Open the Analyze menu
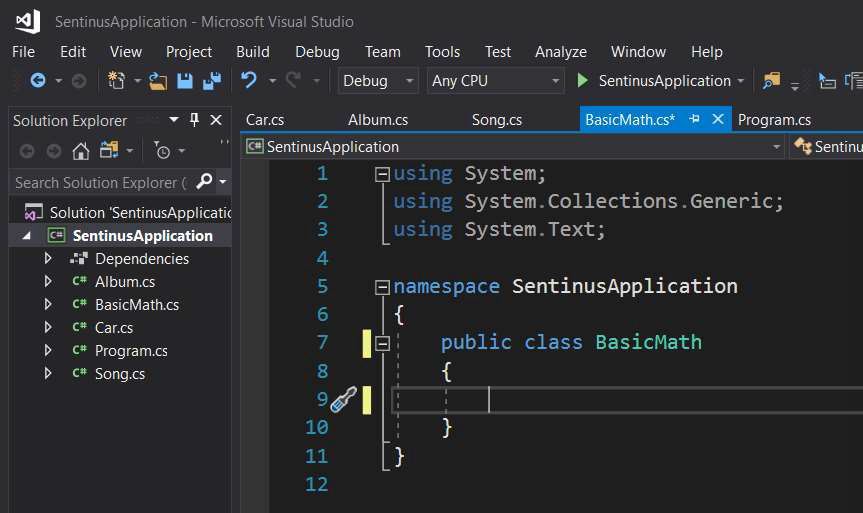The image size is (863, 513). pyautogui.click(x=560, y=52)
